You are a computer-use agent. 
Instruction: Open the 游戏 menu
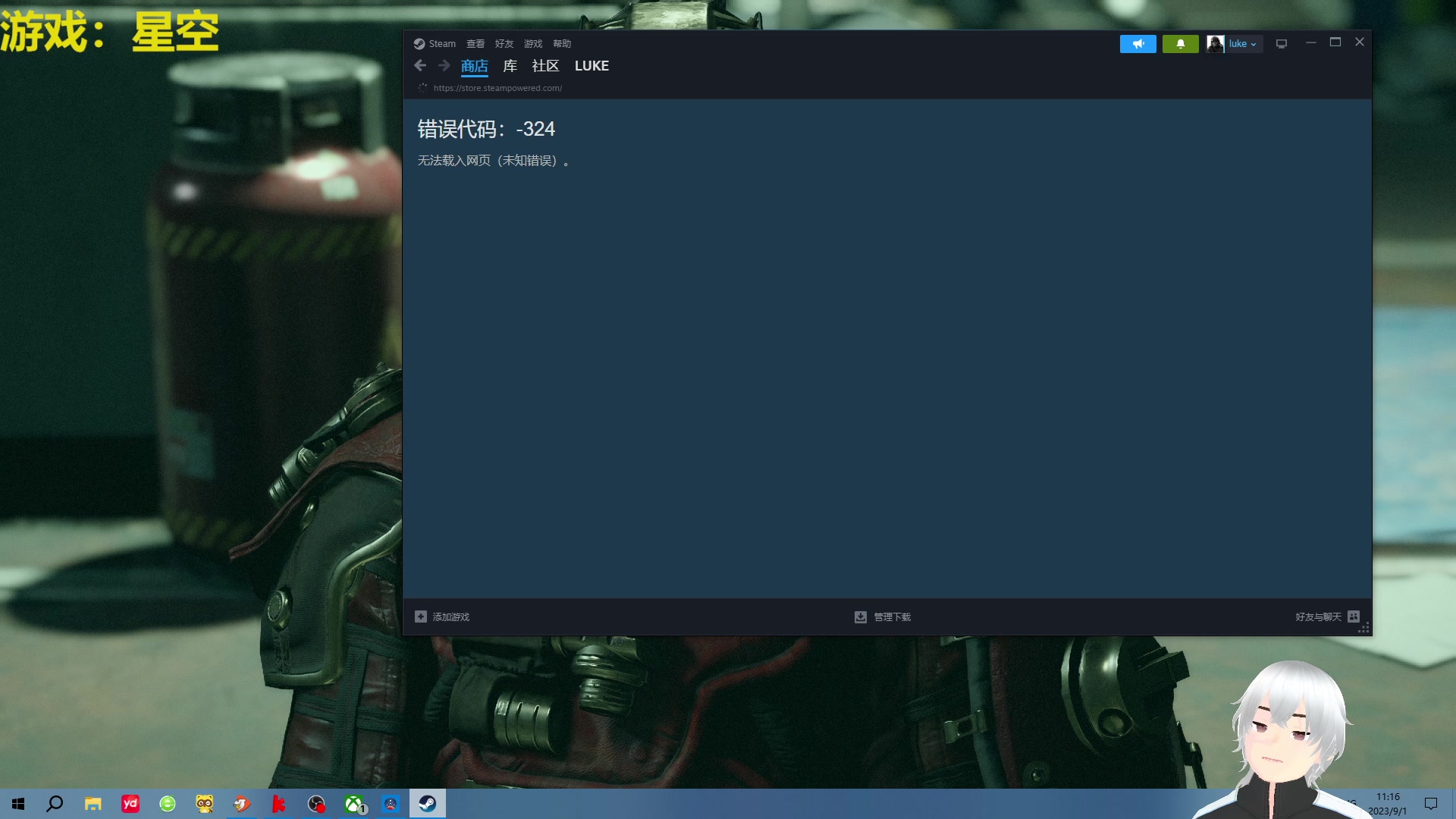(x=533, y=44)
